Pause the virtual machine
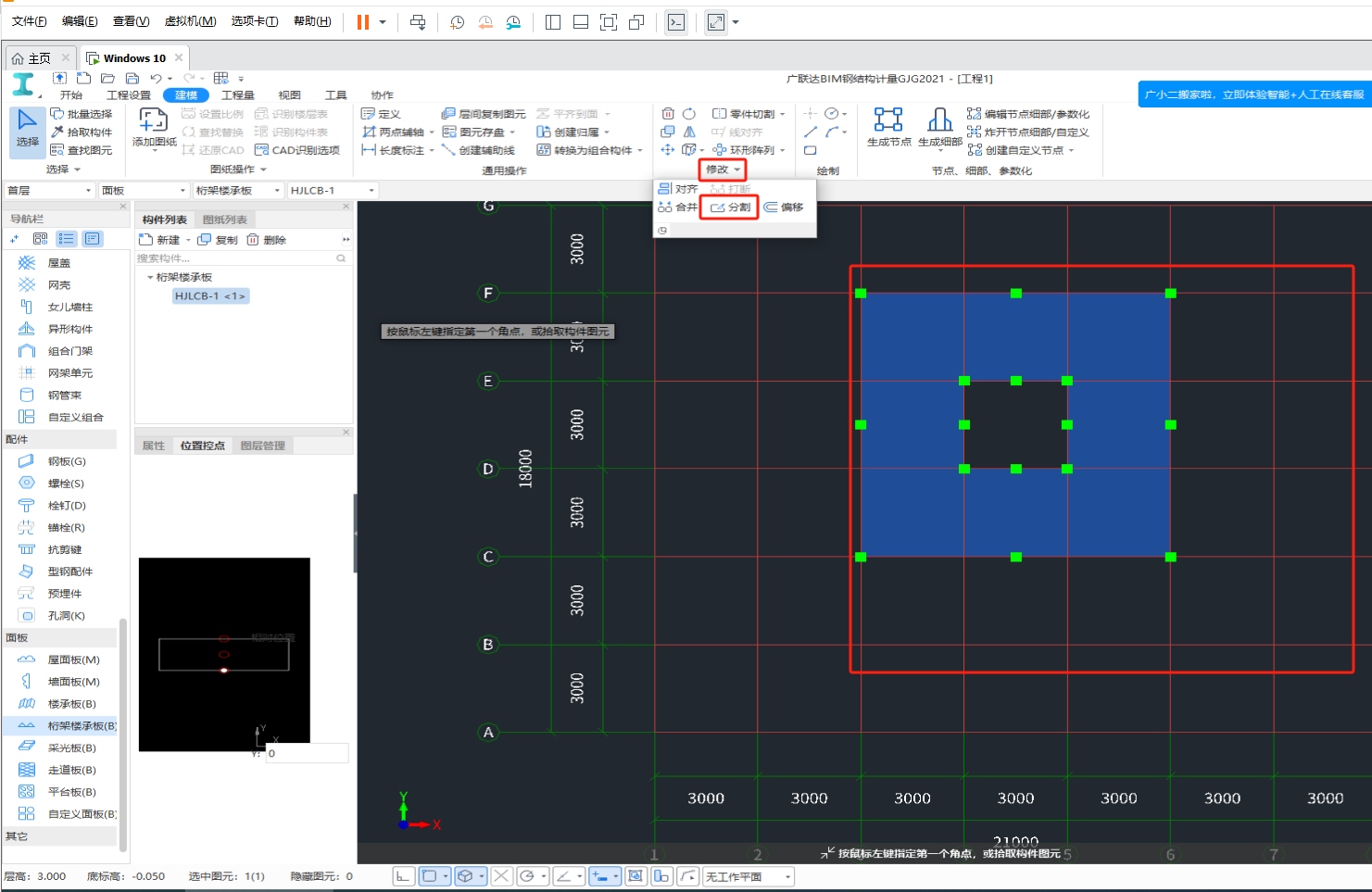Screen dimensions: 1372x892 click(363, 22)
